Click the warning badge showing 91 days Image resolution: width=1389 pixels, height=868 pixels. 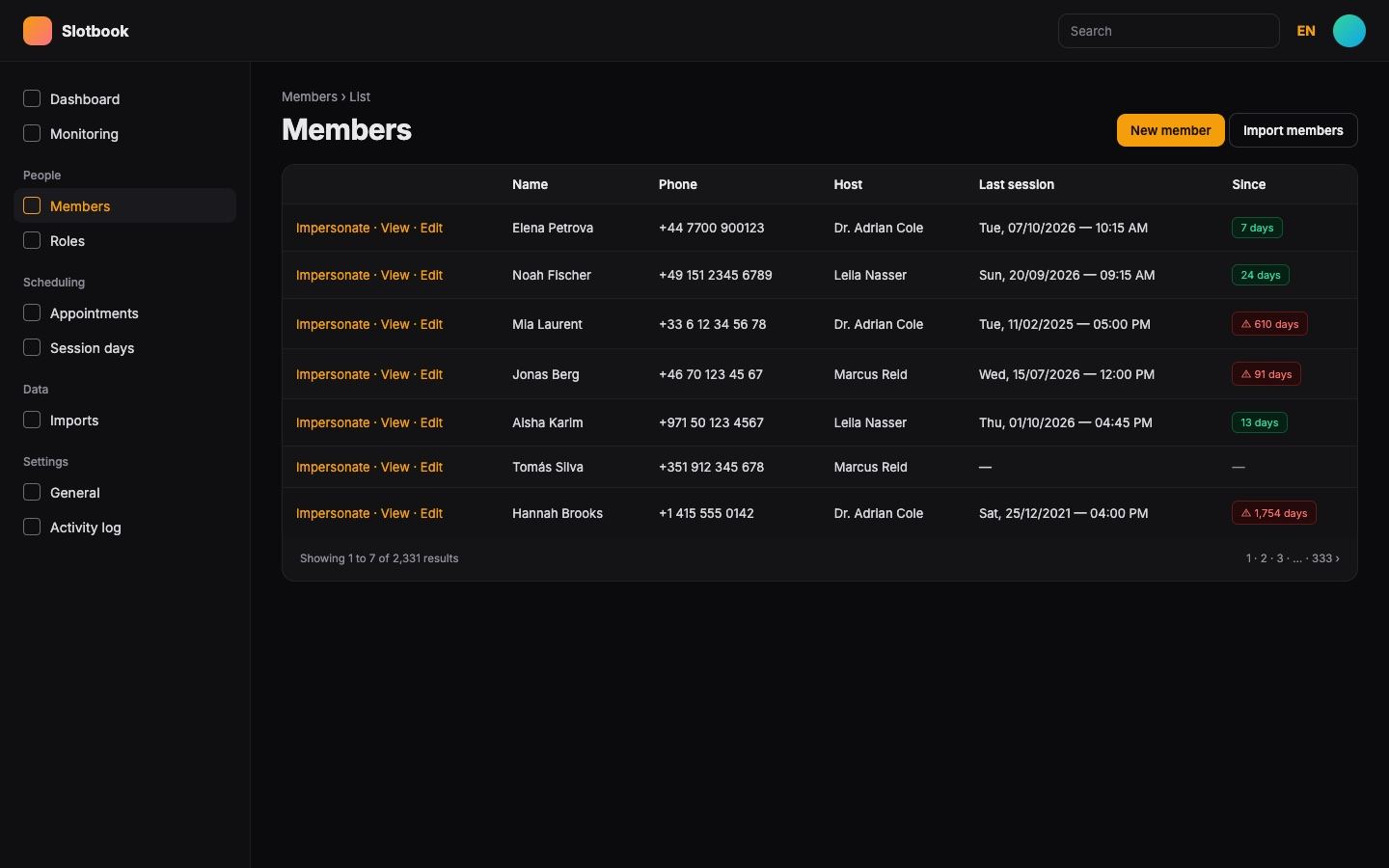click(1266, 374)
